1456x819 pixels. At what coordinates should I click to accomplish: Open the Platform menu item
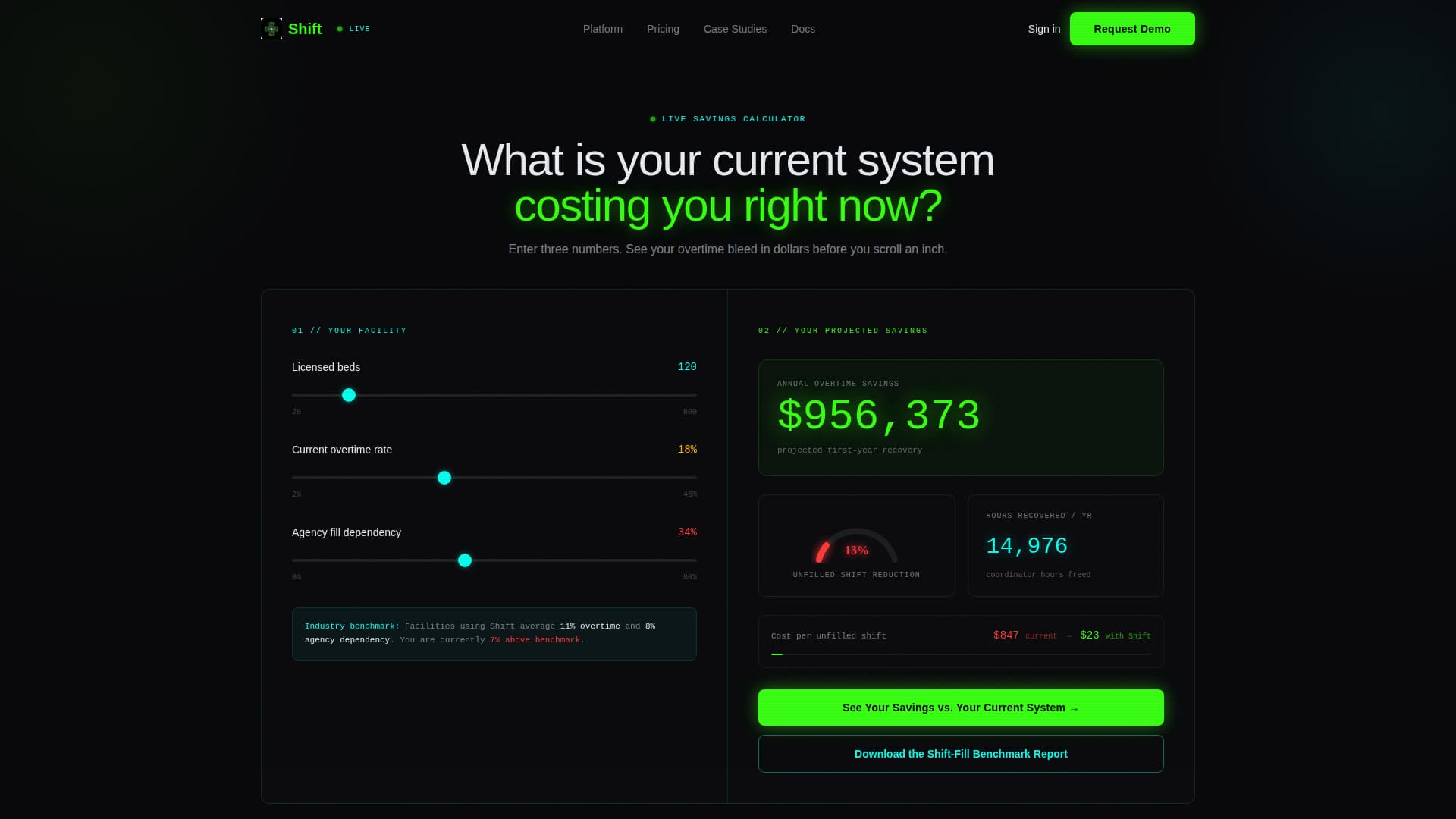[x=603, y=29]
